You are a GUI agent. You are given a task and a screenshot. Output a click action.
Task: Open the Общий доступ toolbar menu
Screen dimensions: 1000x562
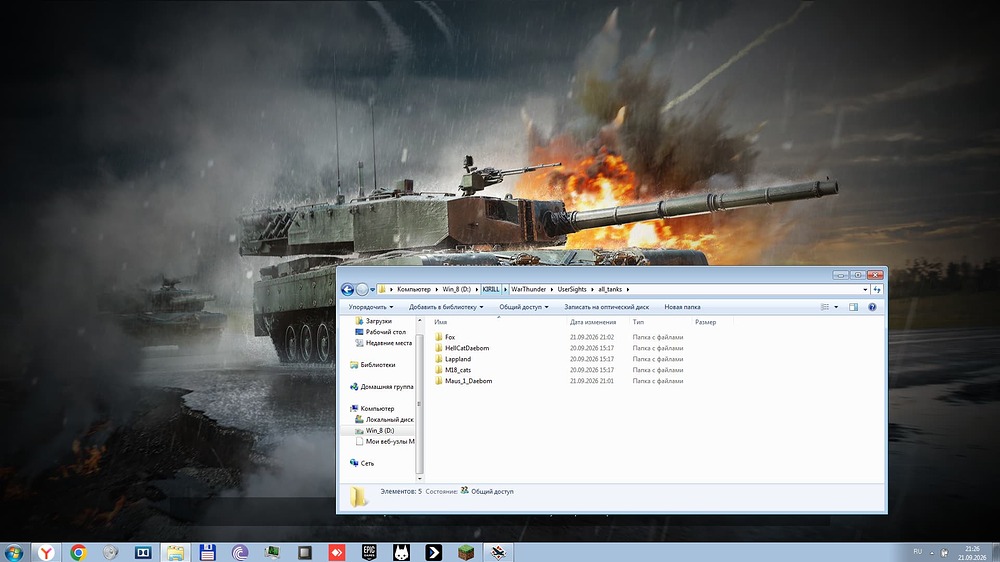tap(524, 307)
